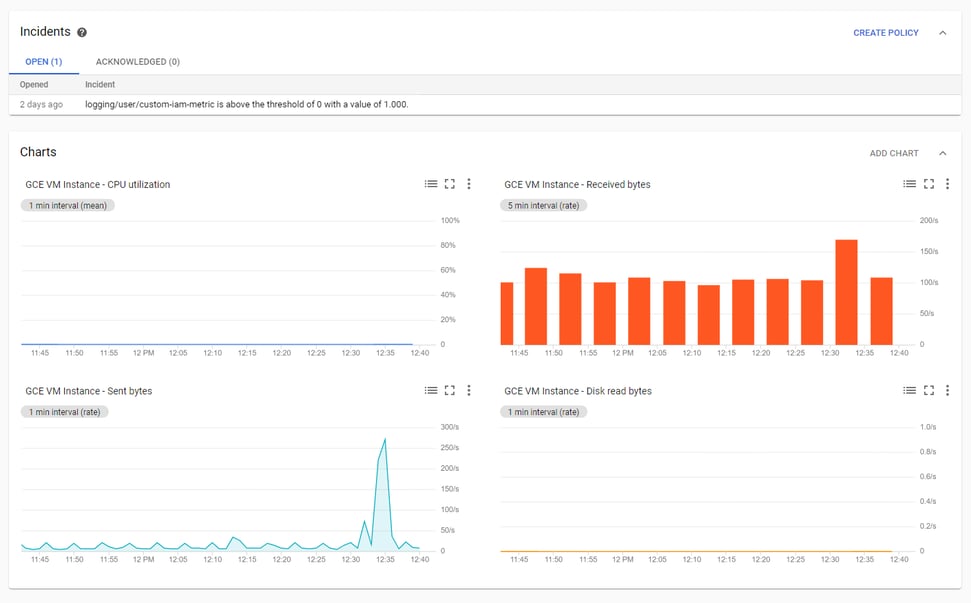Click the Sent bytes spike peak
The height and width of the screenshot is (603, 971).
pos(385,440)
